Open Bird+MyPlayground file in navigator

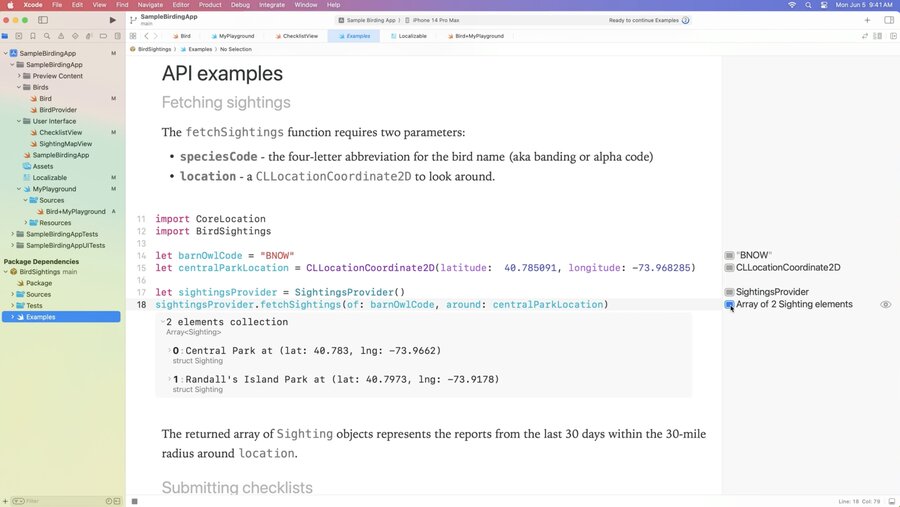[76, 211]
